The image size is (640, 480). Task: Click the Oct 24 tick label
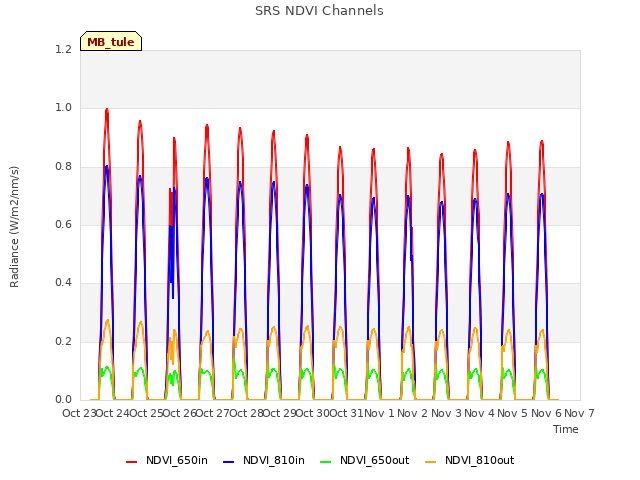pos(112,413)
